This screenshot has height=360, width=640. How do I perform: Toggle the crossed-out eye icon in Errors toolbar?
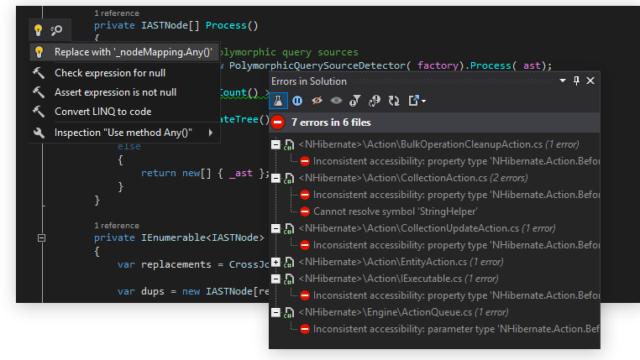point(317,100)
